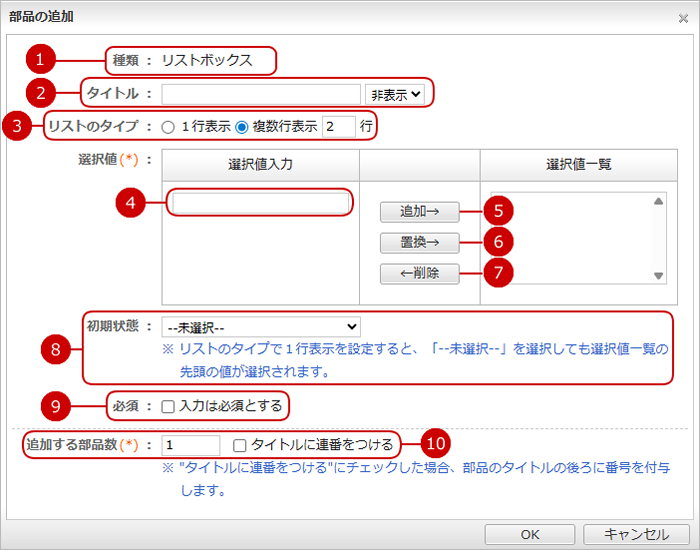This screenshot has width=700, height=550.
Task: Expand the 初期状態 --未選択-- dropdown
Action: click(x=260, y=326)
